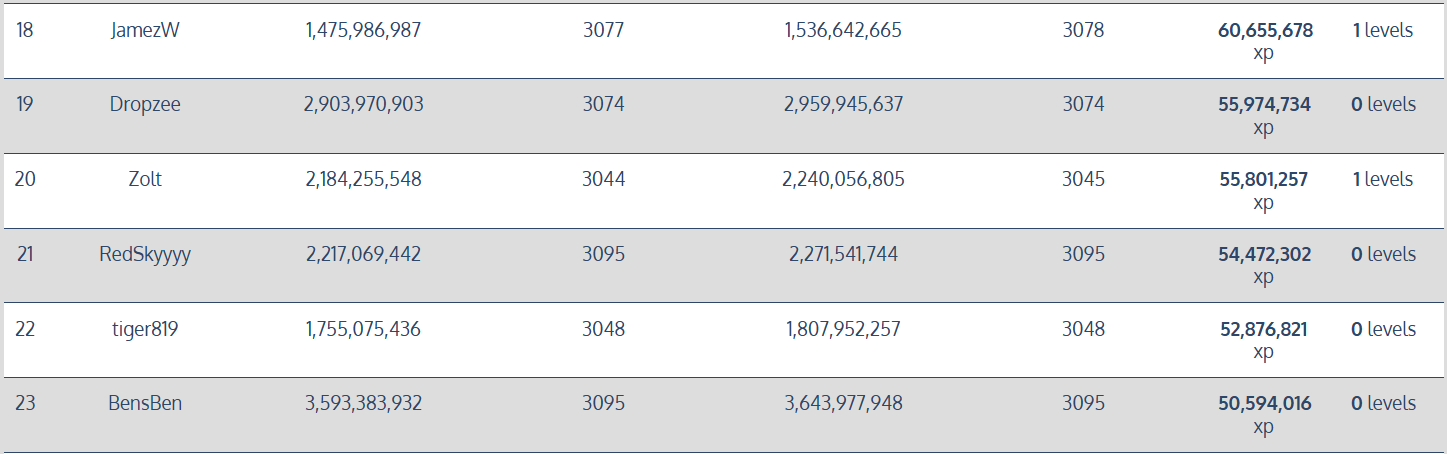Click RedSkyyyy's 54,472,302 xp gain
Screen dimensions: 1447x454
(x=1264, y=265)
